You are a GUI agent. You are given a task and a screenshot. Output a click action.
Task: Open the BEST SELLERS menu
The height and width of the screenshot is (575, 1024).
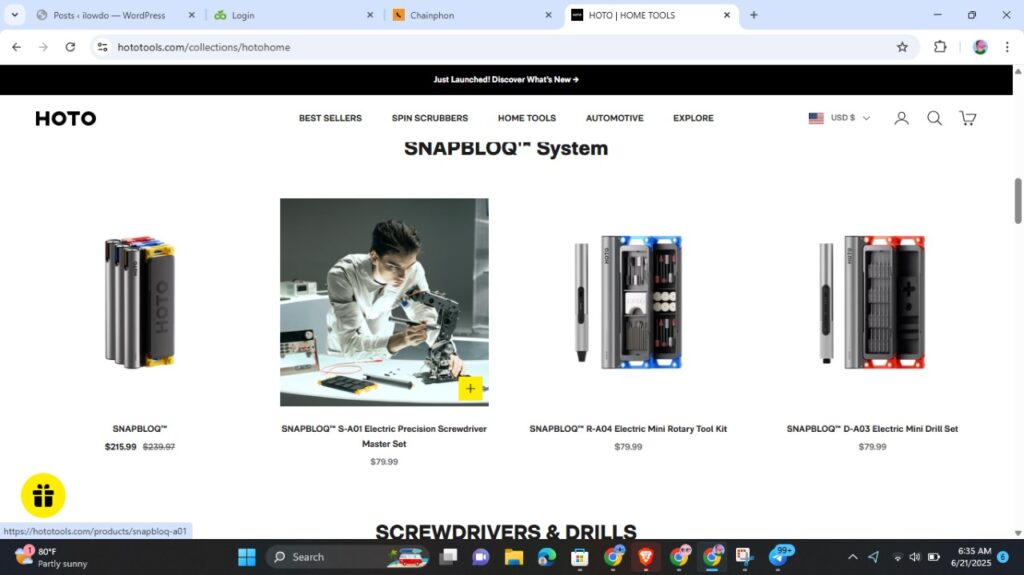[330, 118]
